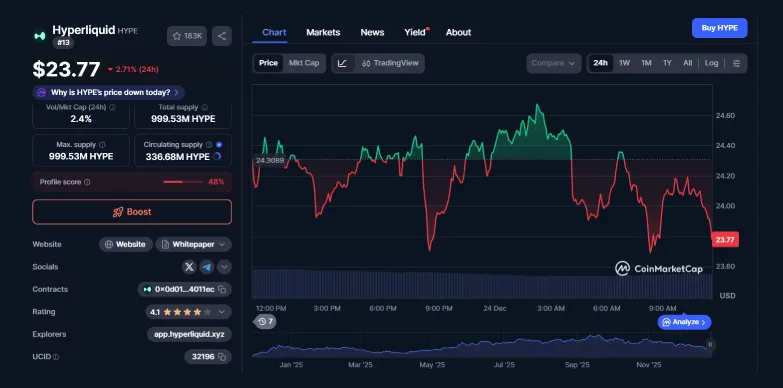Viewport: 783px width, 388px height.
Task: Toggle Log scale on the chart
Action: 712,63
